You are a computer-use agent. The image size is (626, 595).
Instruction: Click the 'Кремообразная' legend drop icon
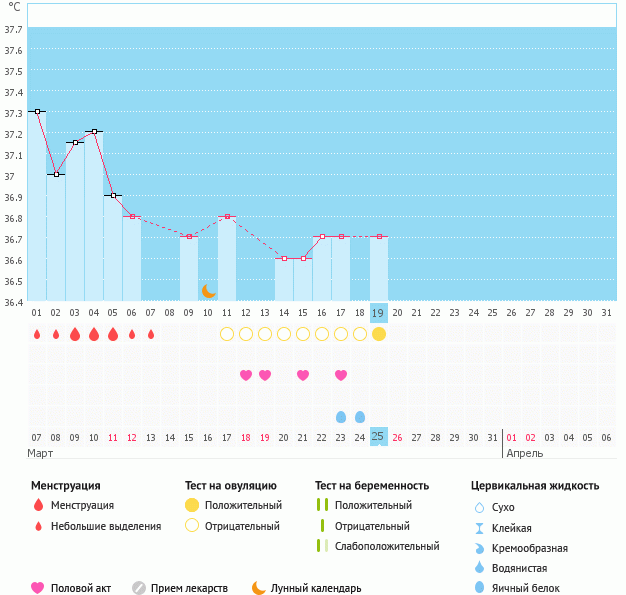click(480, 548)
